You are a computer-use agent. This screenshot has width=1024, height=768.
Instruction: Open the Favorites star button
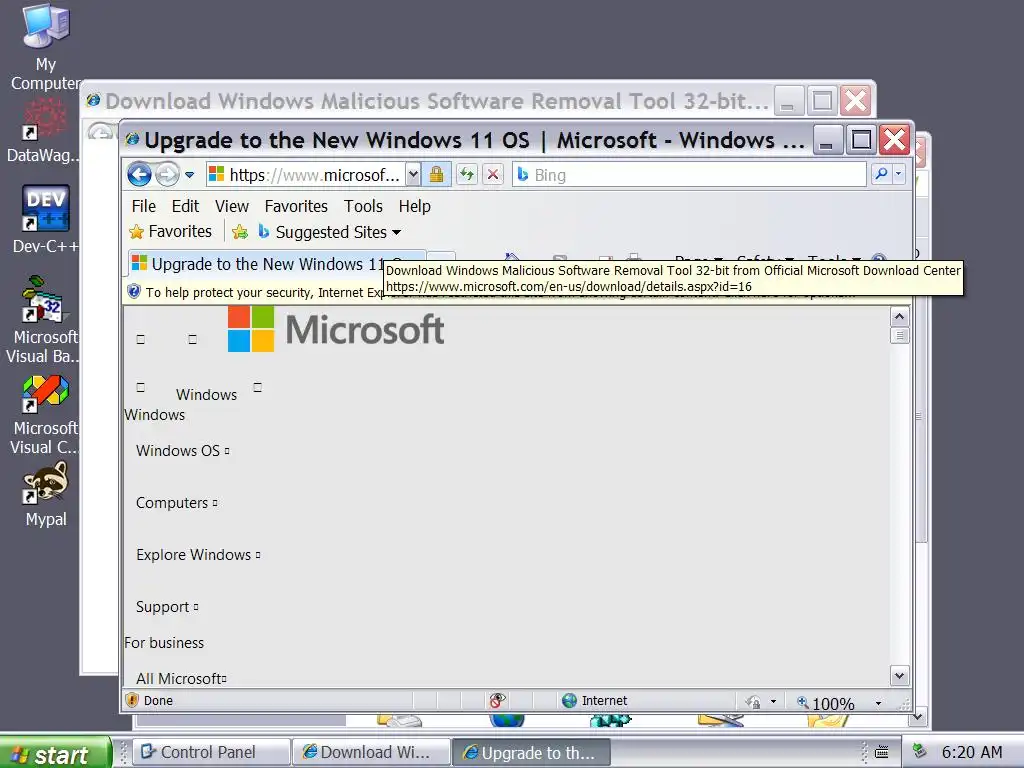pyautogui.click(x=170, y=232)
